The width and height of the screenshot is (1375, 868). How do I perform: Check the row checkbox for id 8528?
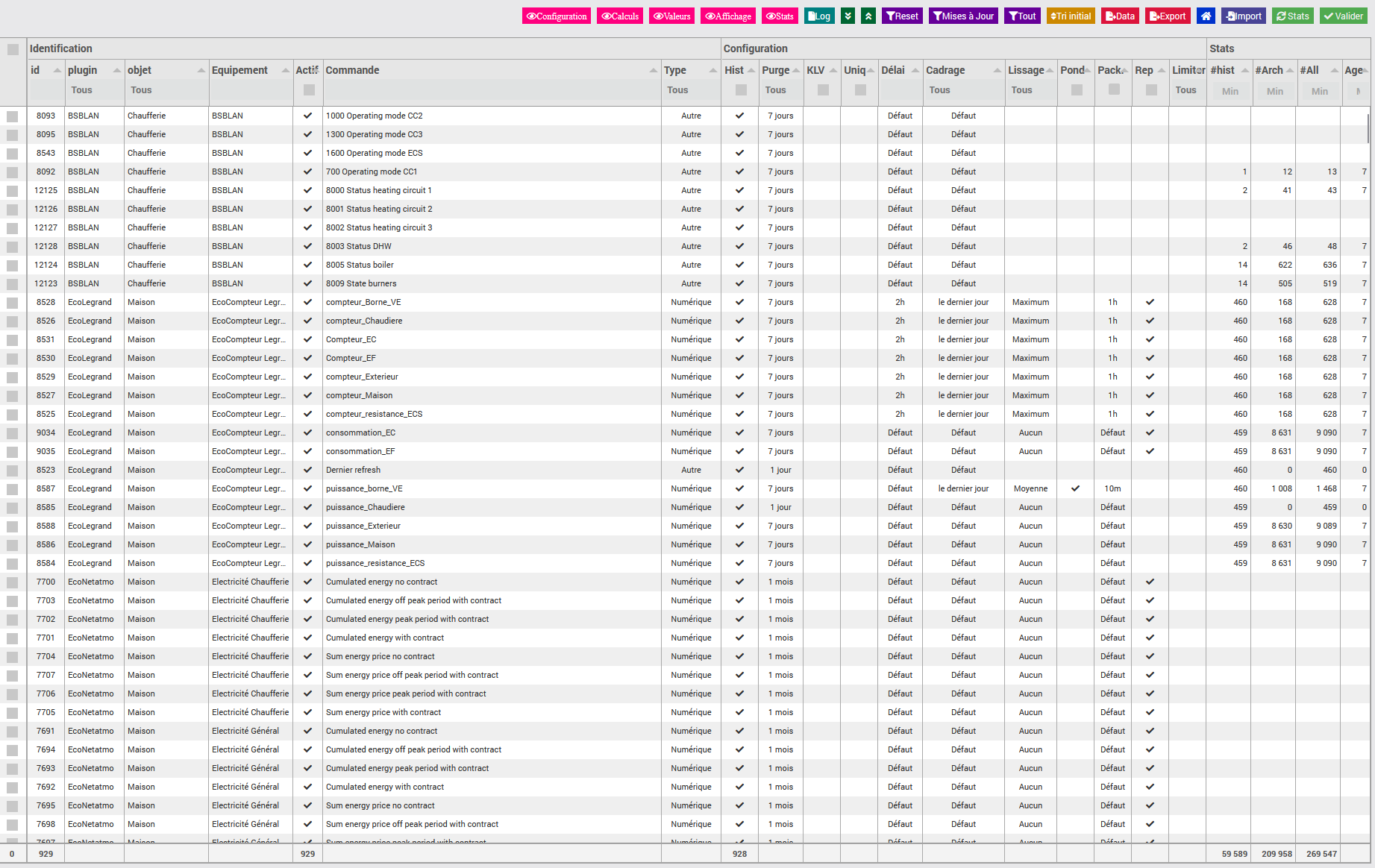point(13,303)
